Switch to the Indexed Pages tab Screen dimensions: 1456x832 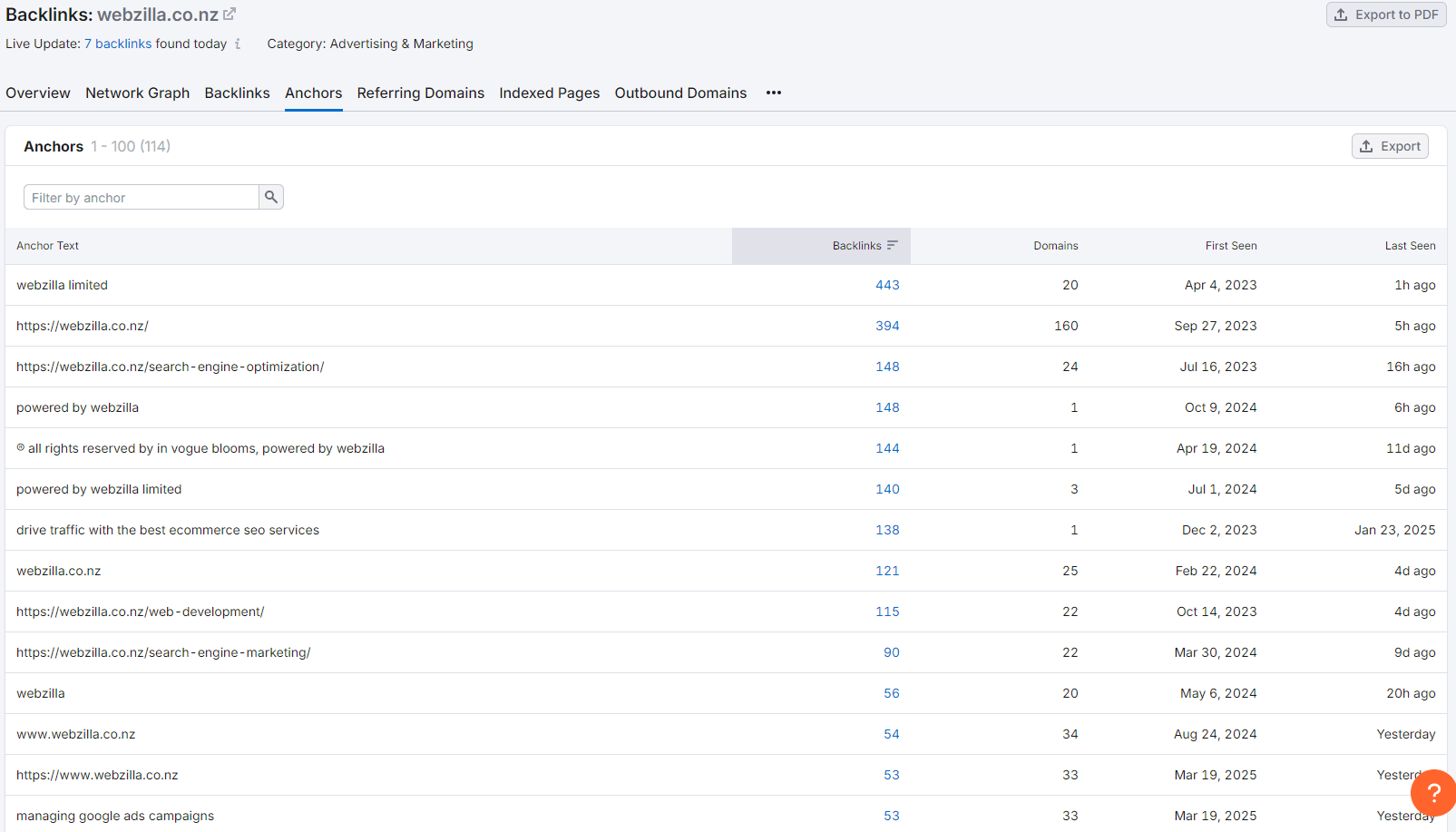click(550, 93)
